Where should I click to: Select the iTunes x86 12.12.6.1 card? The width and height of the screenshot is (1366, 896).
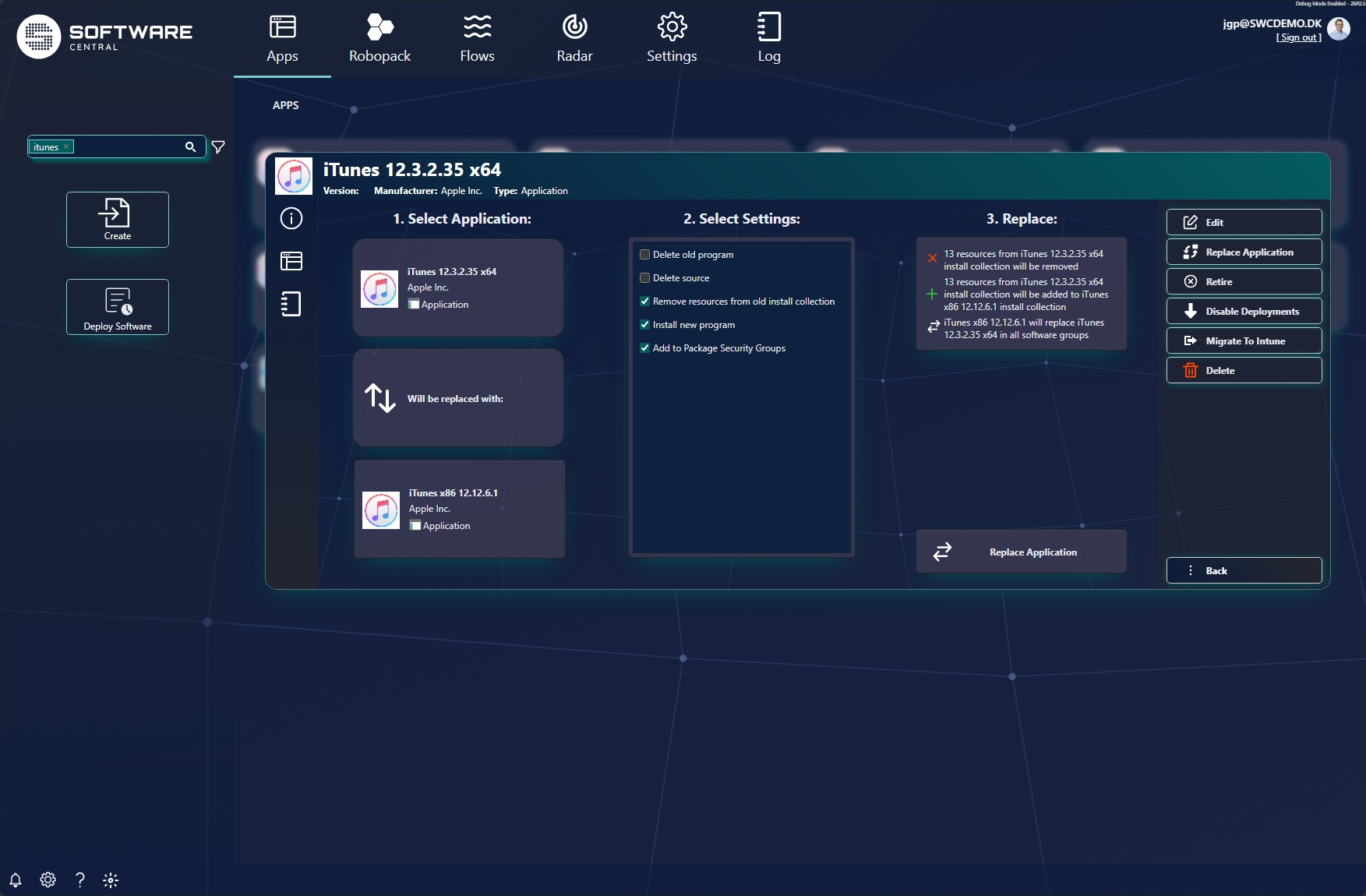[x=460, y=509]
